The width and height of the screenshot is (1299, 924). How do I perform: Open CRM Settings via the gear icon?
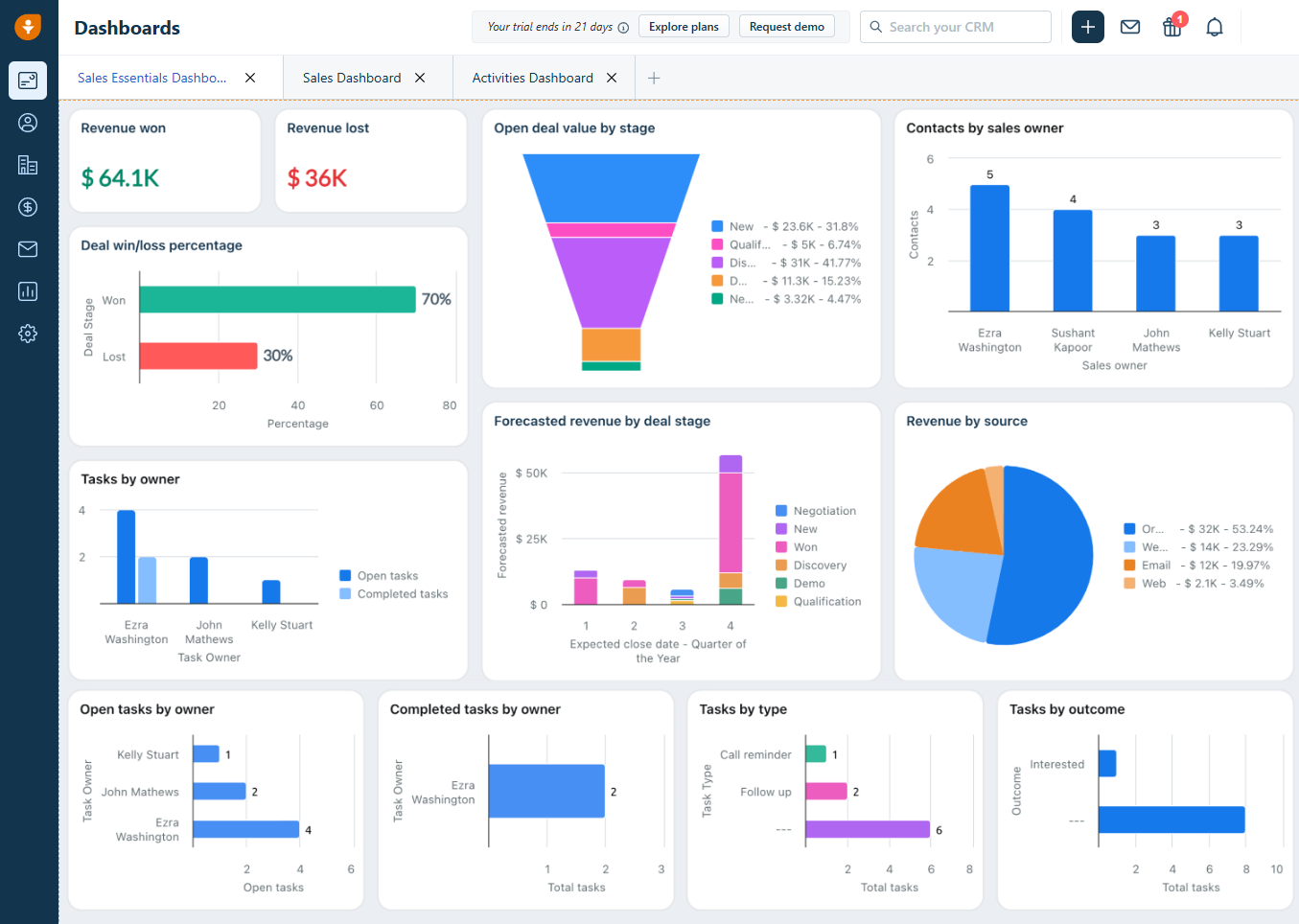[27, 333]
